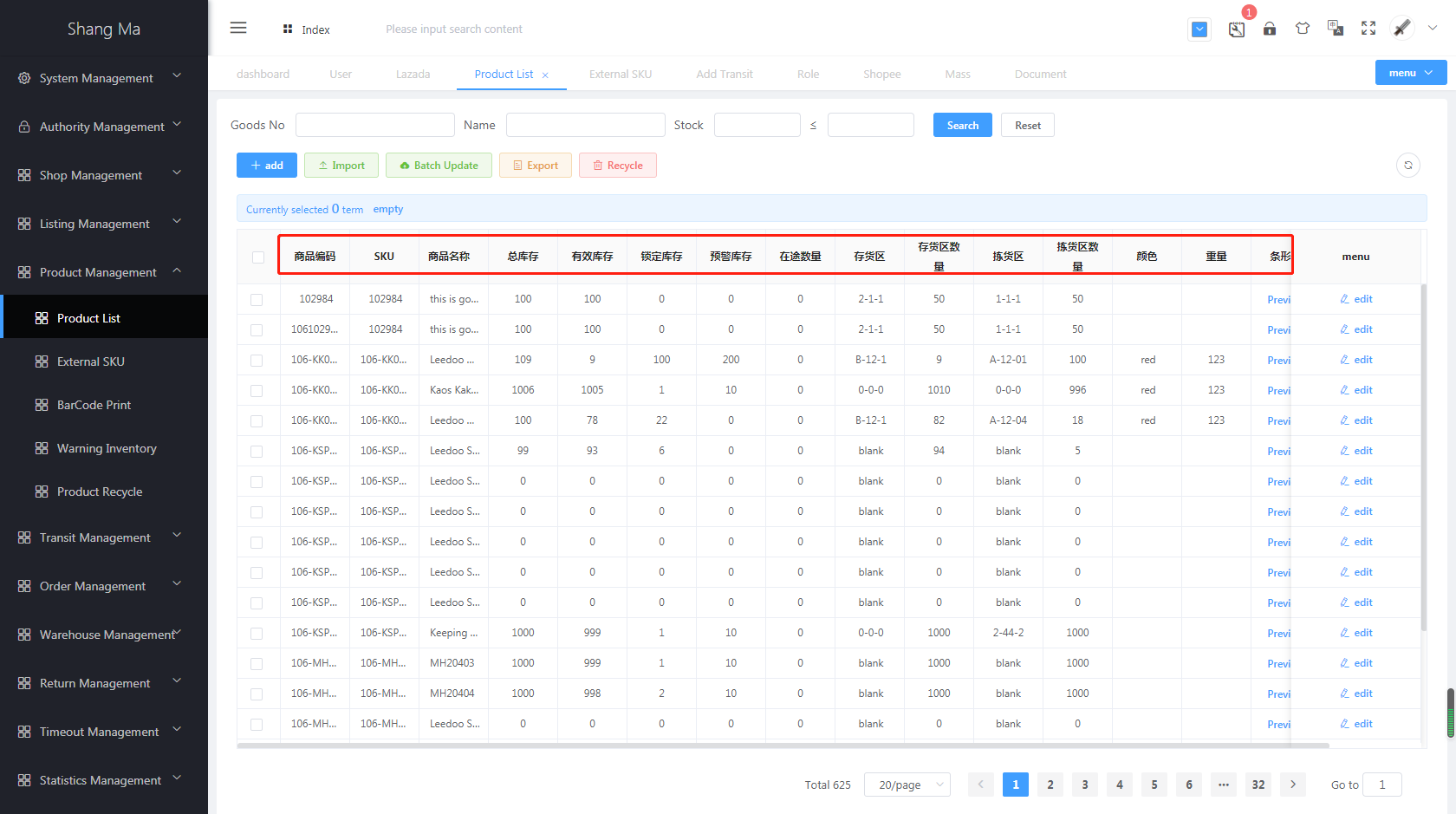Image resolution: width=1456 pixels, height=814 pixels.
Task: Switch to the dashboard tab
Action: click(263, 75)
